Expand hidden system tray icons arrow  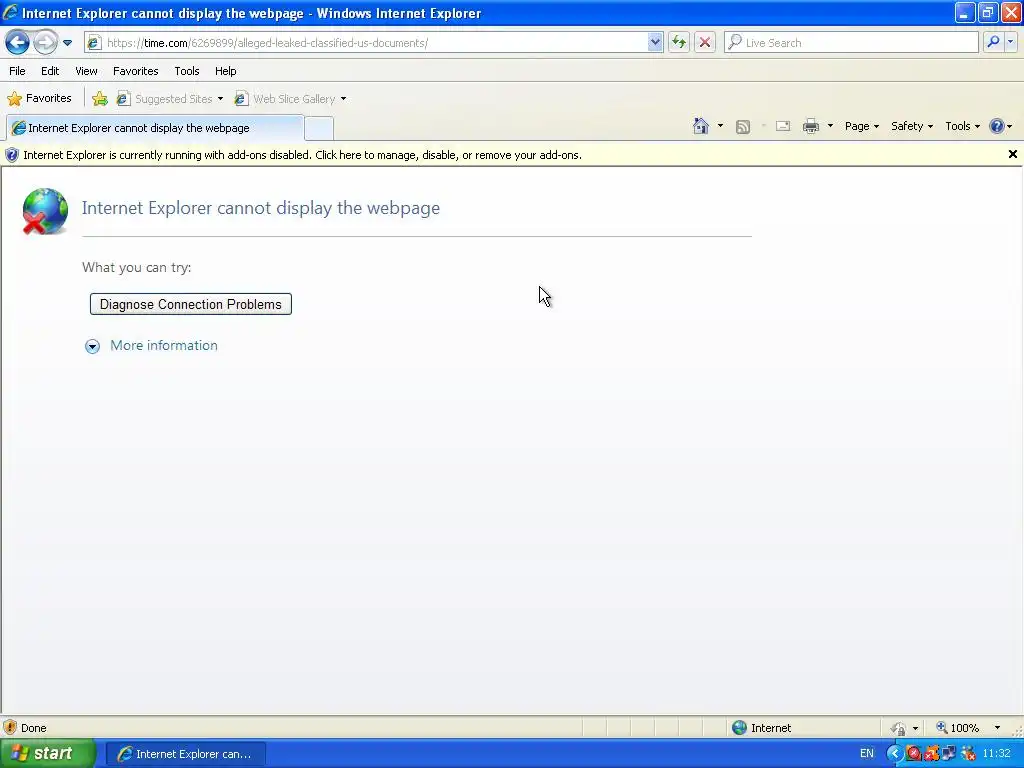[x=894, y=754]
